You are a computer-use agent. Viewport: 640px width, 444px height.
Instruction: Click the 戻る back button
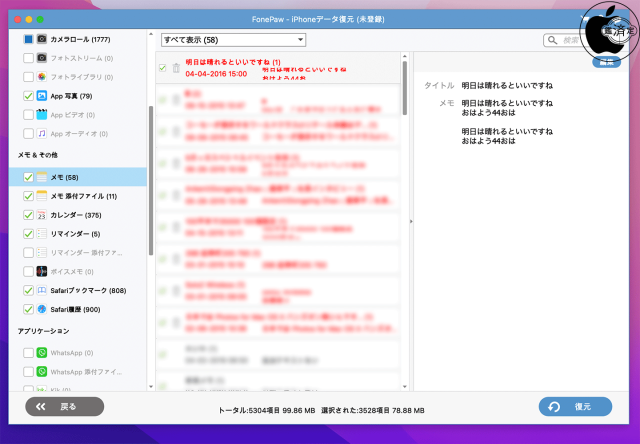tap(64, 406)
